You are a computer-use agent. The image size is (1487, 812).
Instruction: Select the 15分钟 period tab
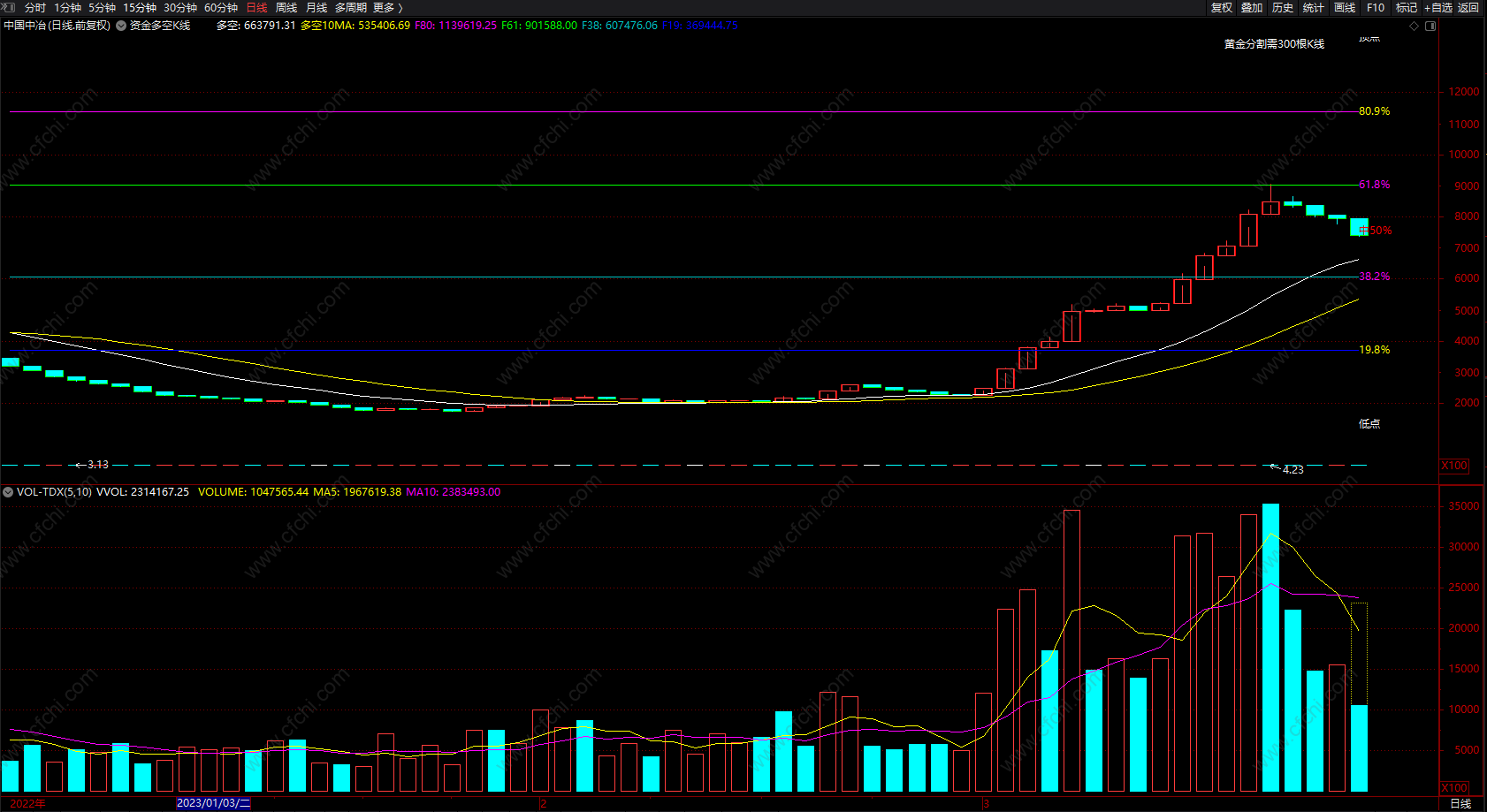140,8
